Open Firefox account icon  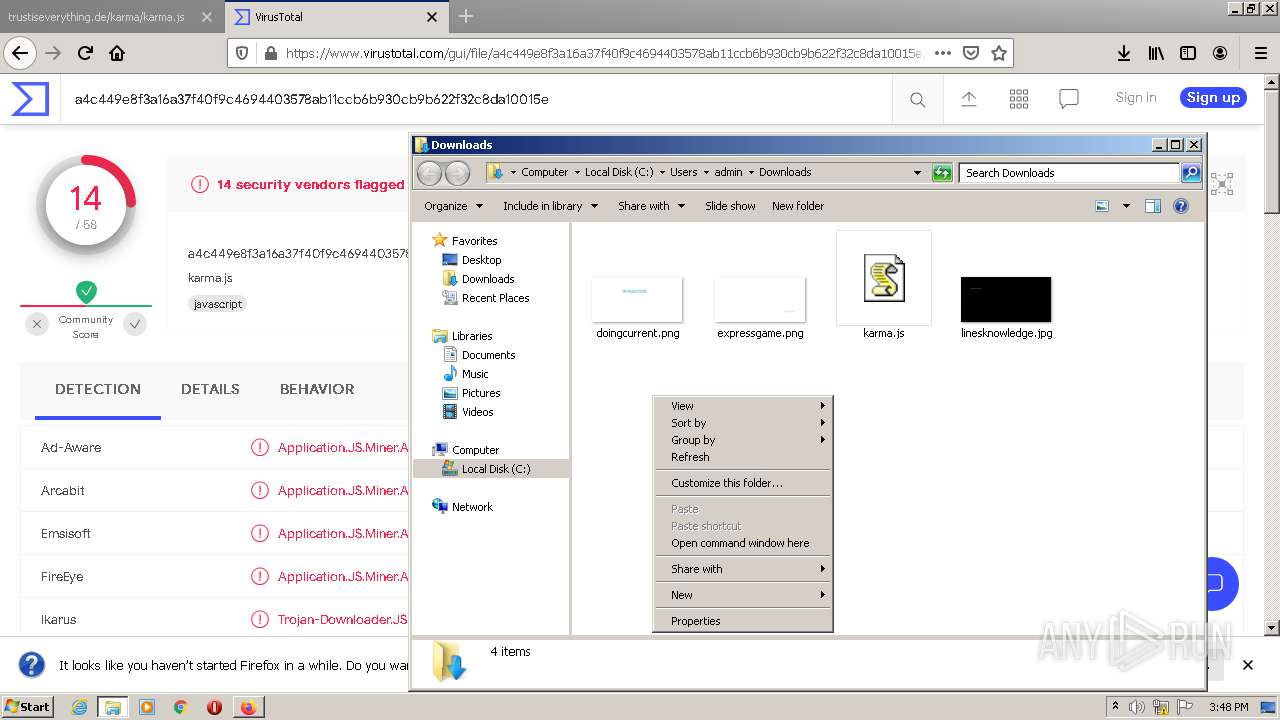pyautogui.click(x=1220, y=53)
